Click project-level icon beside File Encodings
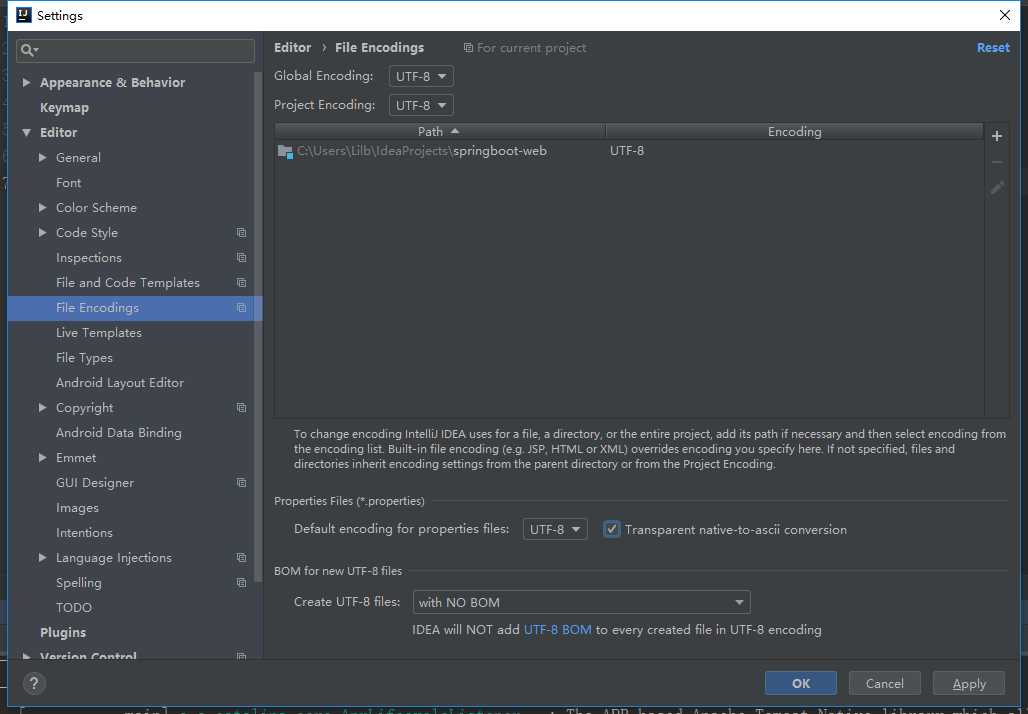1028x714 pixels. pyautogui.click(x=241, y=307)
